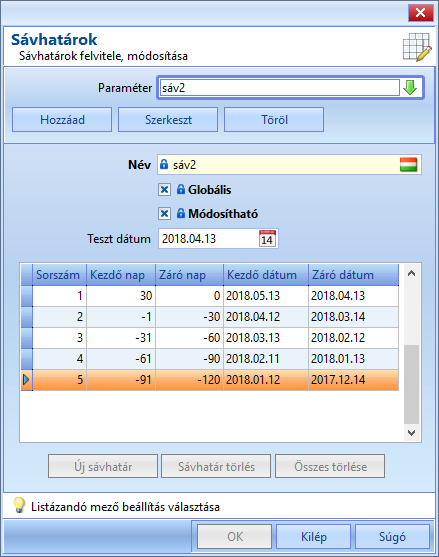
Task: Sort by the Kezdő dátum column header
Action: (266, 275)
